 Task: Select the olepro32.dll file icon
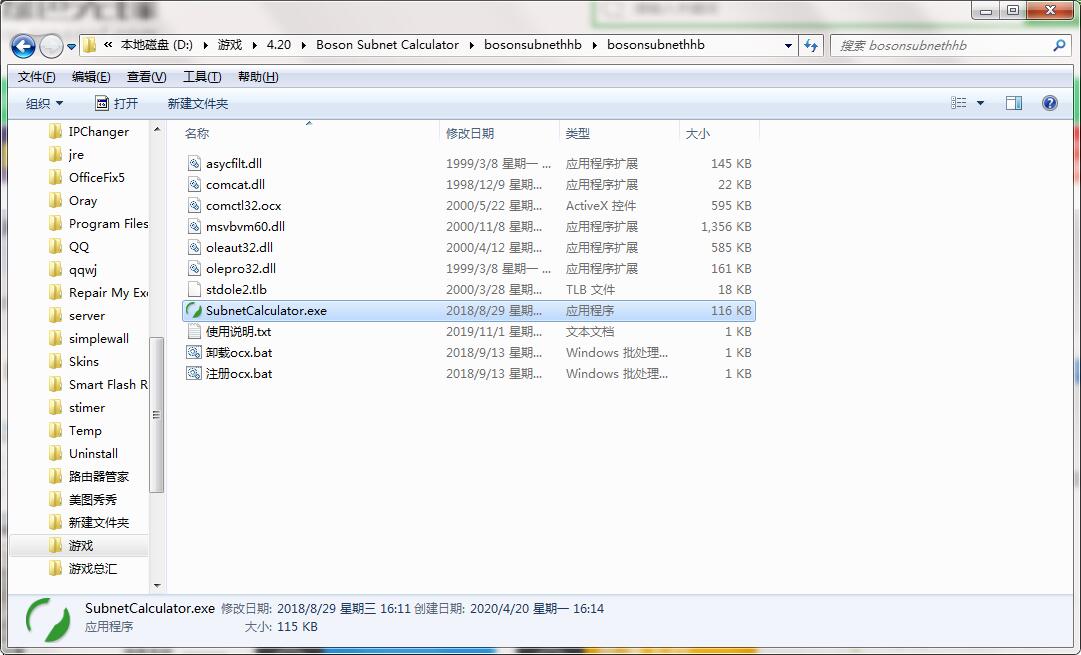pos(194,268)
